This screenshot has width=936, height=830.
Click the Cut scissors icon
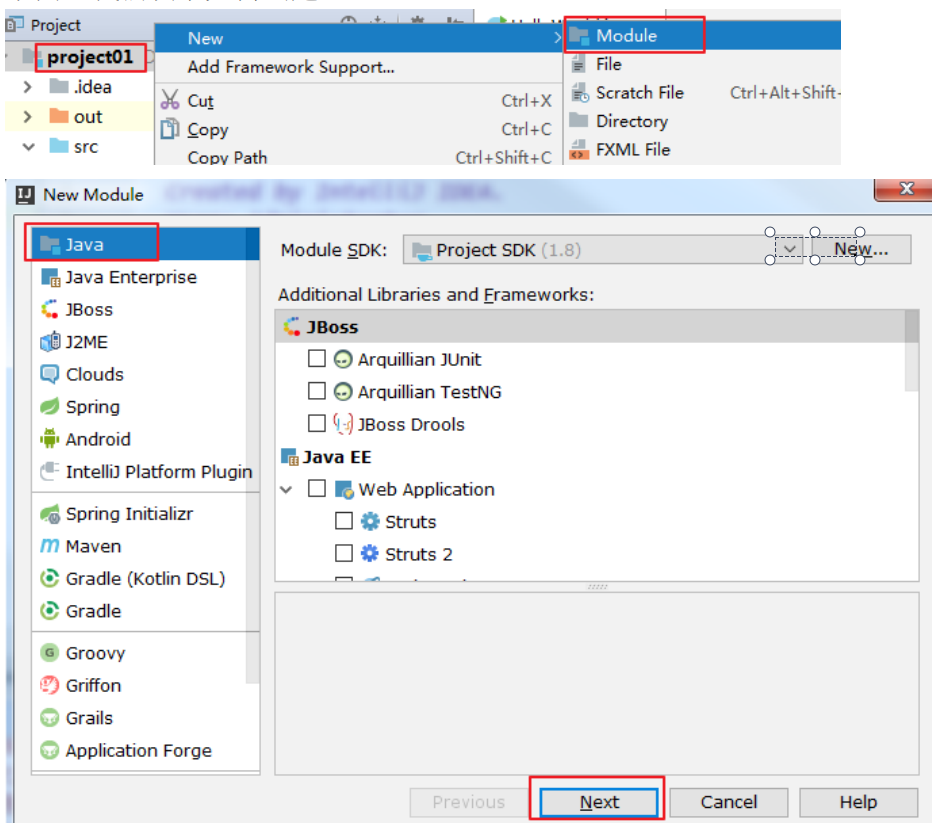click(170, 100)
